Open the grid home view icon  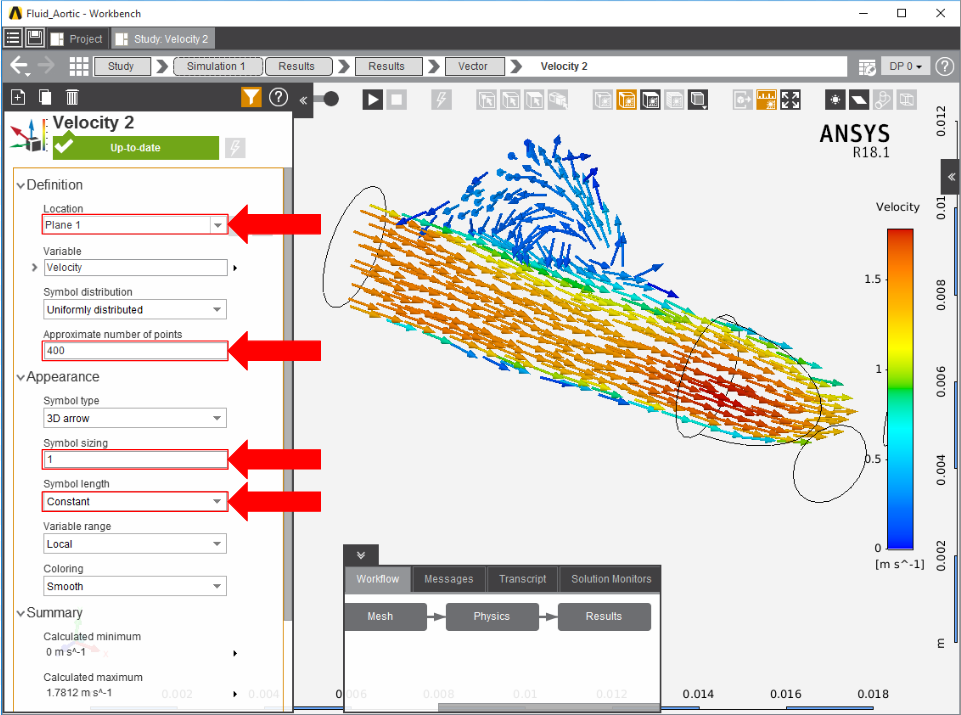coord(78,66)
